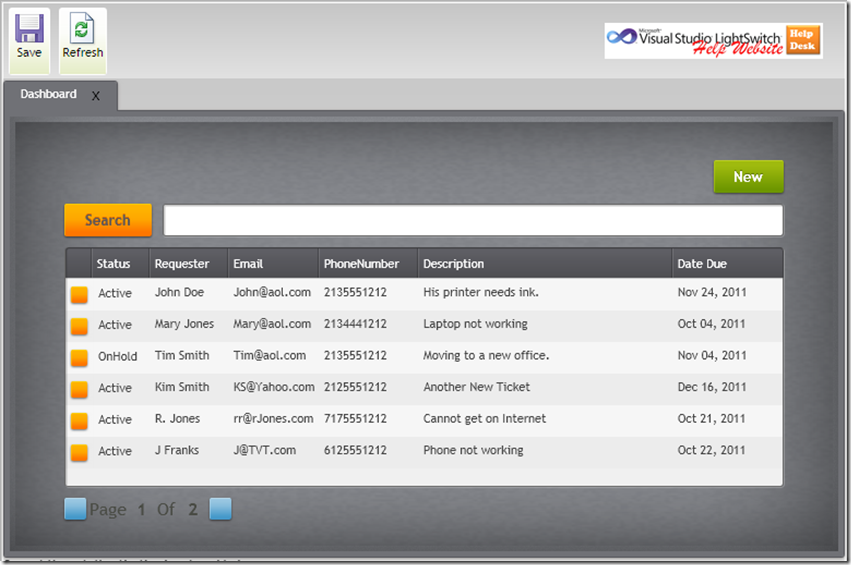Select the OnHold status cell
Screen dimensions: 851x565
click(117, 356)
